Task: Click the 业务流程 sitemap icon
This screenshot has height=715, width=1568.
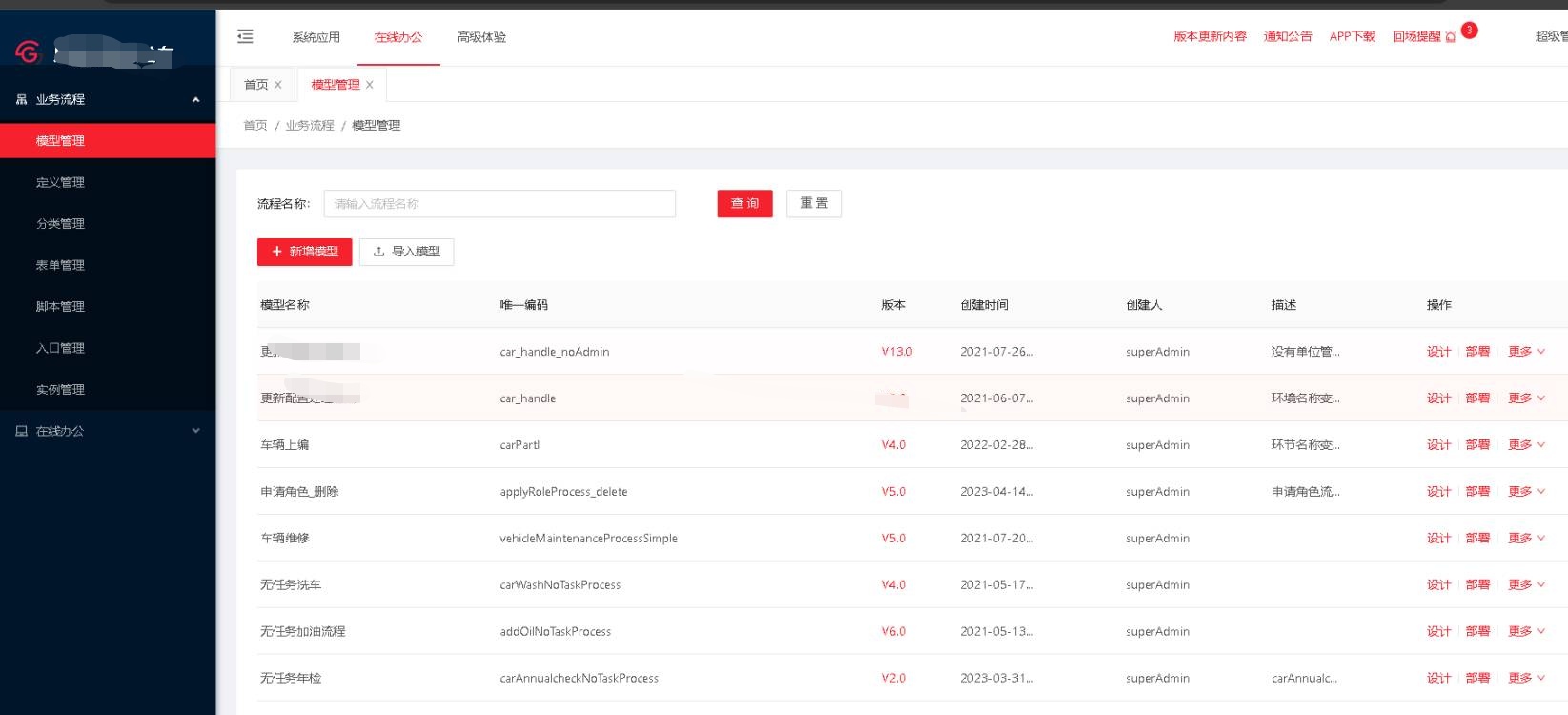Action: (22, 99)
